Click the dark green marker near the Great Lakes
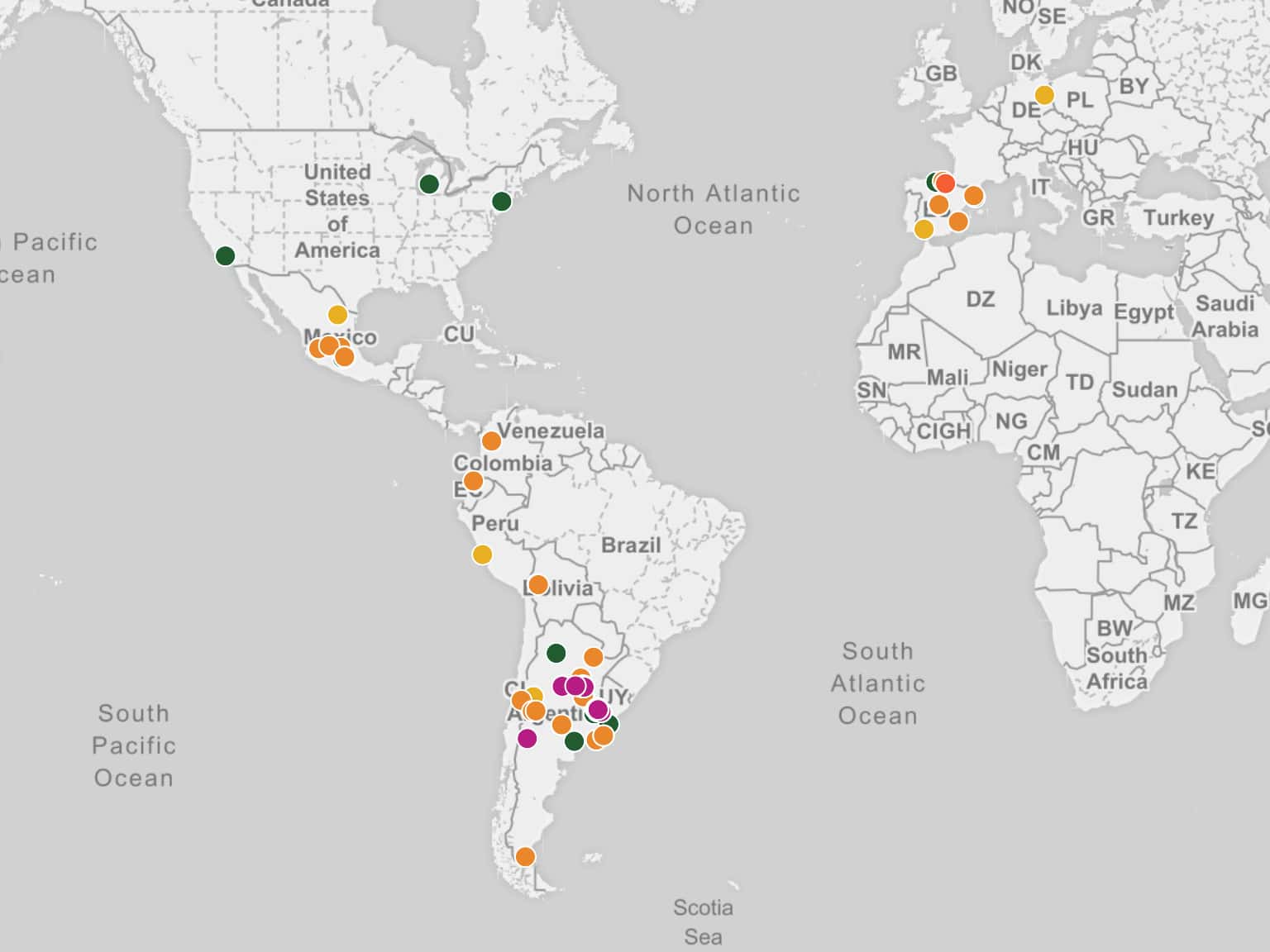The height and width of the screenshot is (952, 1270). click(428, 183)
